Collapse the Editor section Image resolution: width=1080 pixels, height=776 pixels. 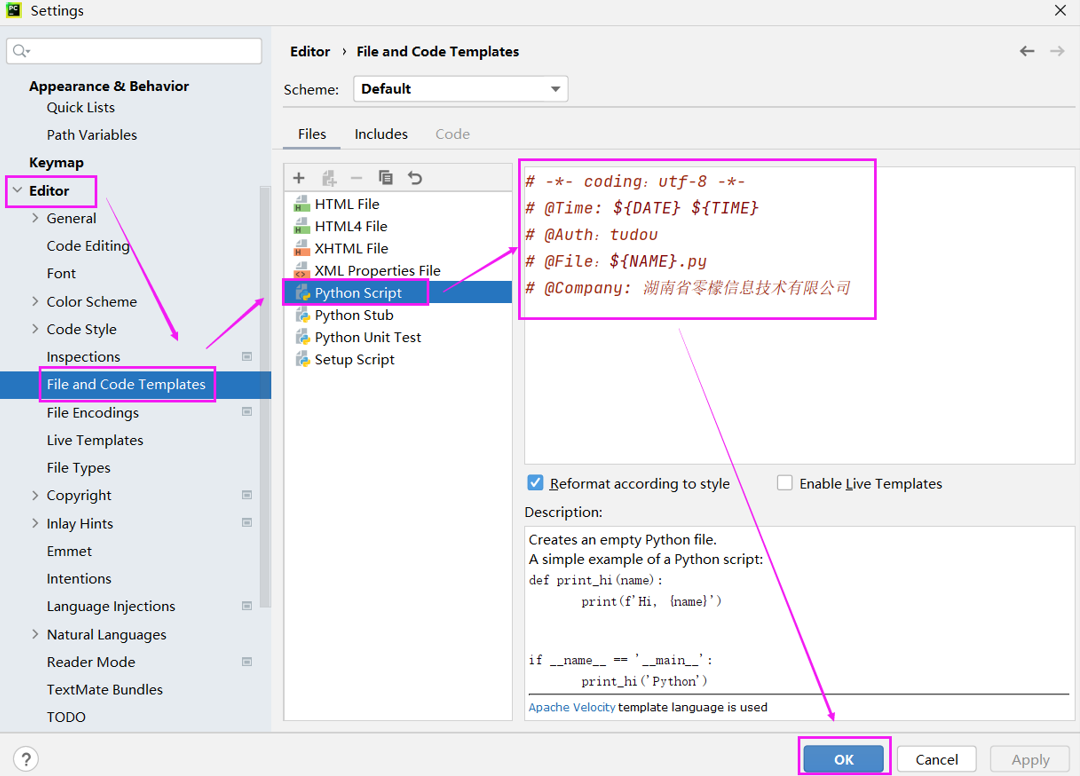[17, 190]
